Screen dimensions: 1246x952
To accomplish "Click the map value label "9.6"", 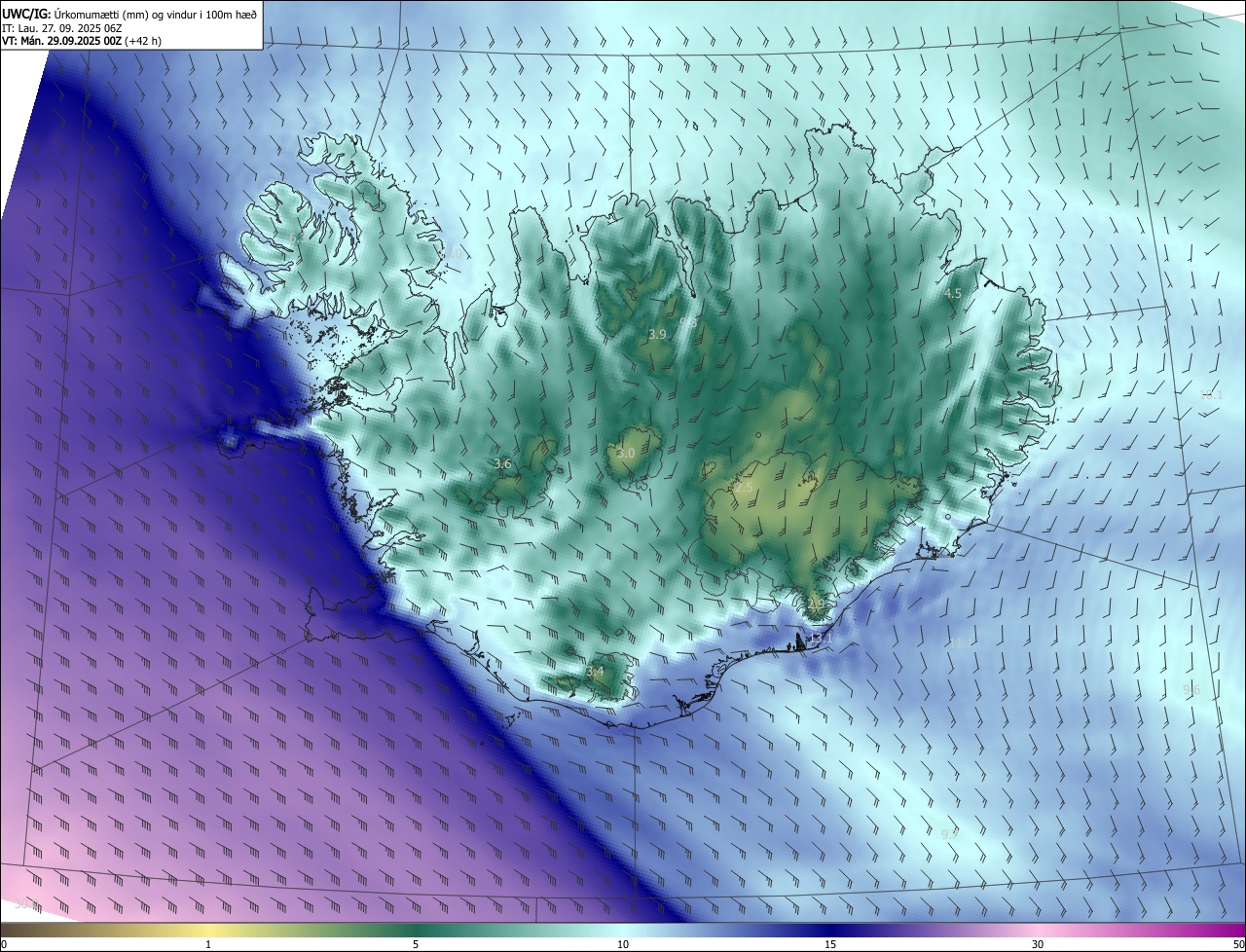I will 1191,690.
